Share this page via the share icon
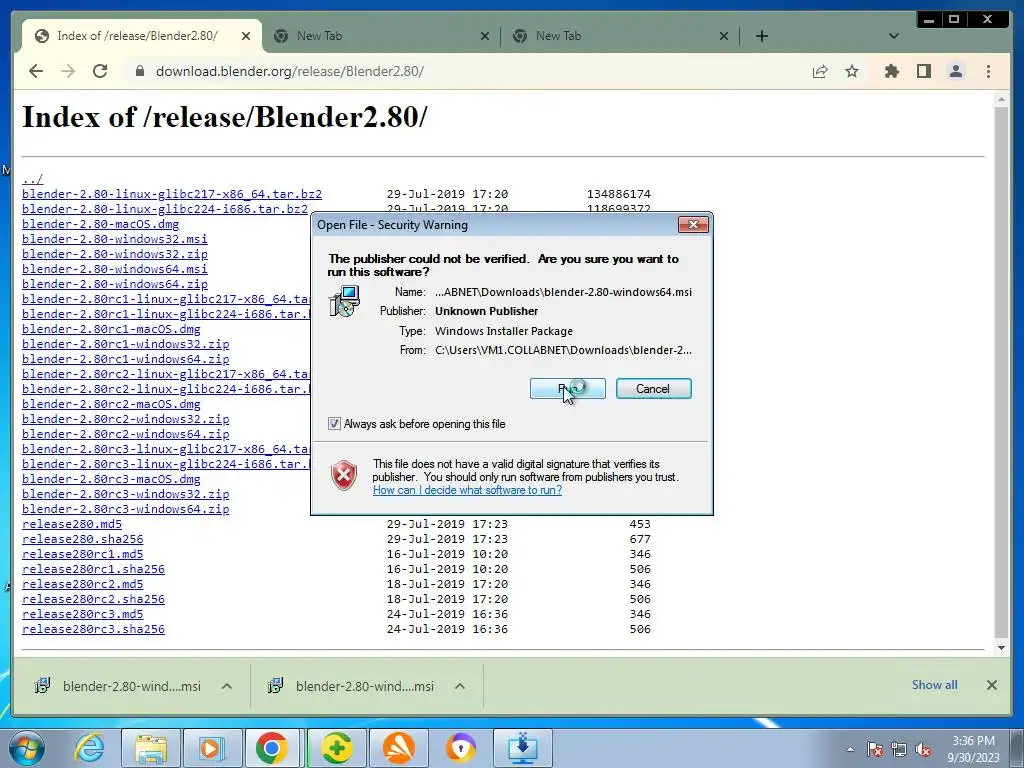Image resolution: width=1024 pixels, height=768 pixels. (820, 71)
